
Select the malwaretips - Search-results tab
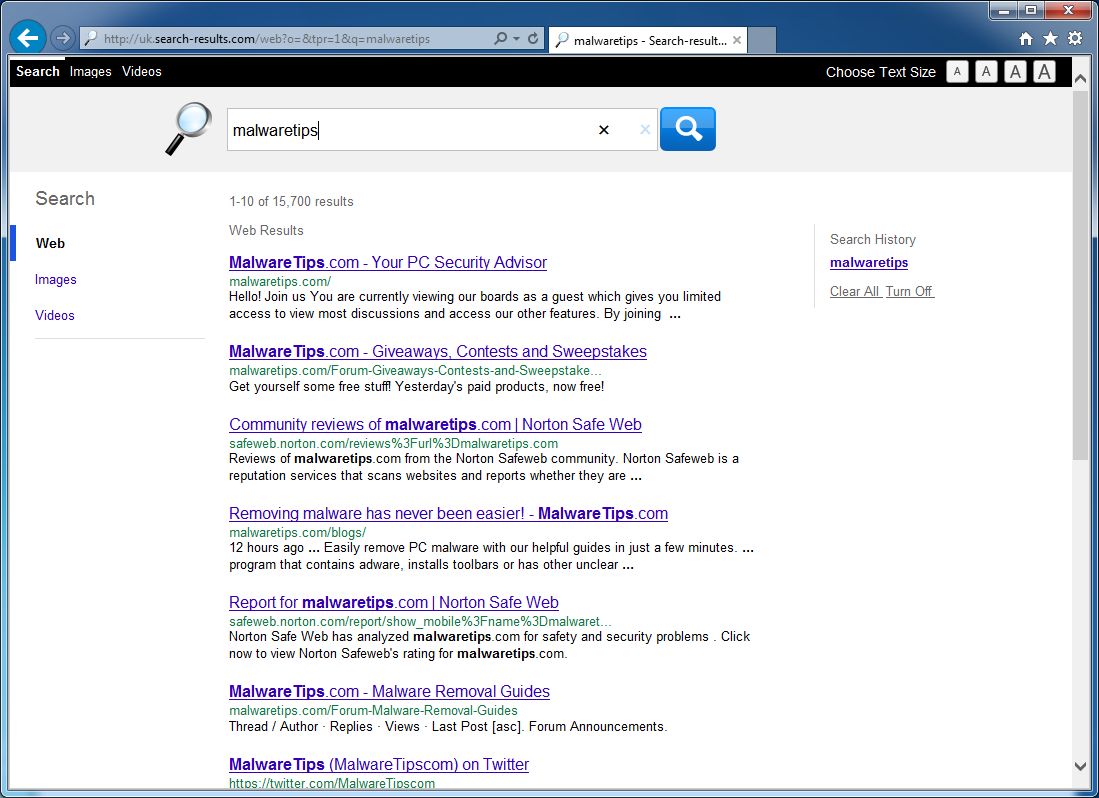coord(648,40)
